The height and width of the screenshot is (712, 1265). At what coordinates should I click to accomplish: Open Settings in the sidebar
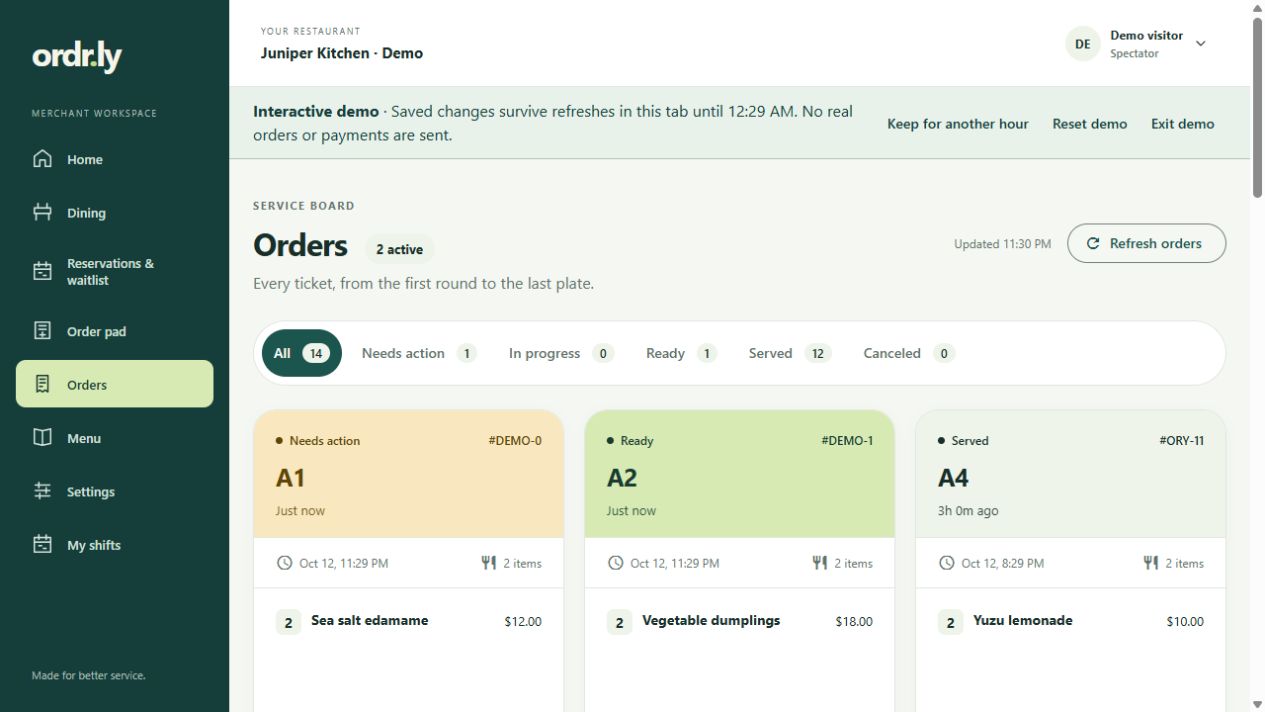(x=114, y=491)
